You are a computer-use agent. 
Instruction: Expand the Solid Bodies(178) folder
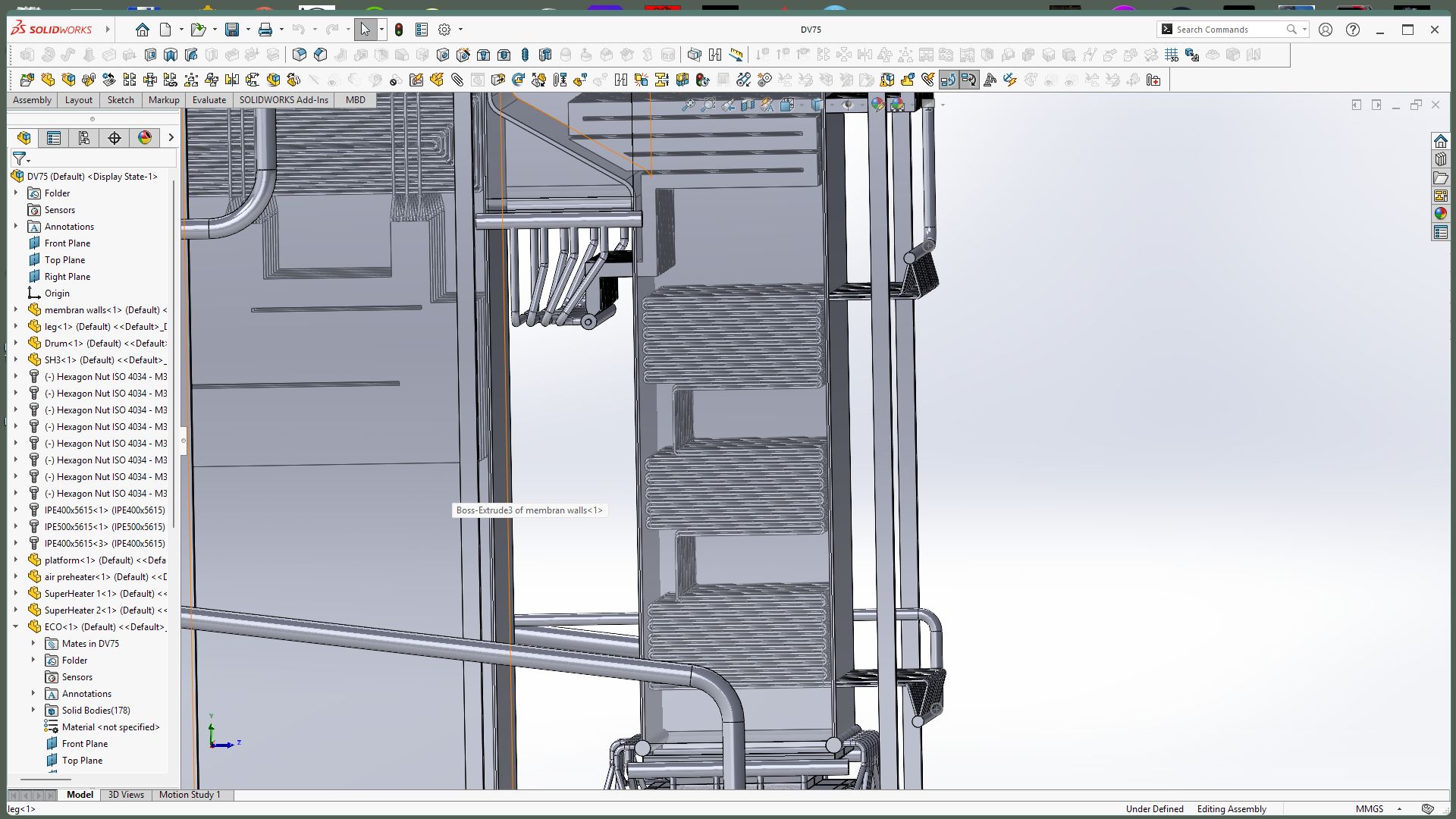click(33, 711)
